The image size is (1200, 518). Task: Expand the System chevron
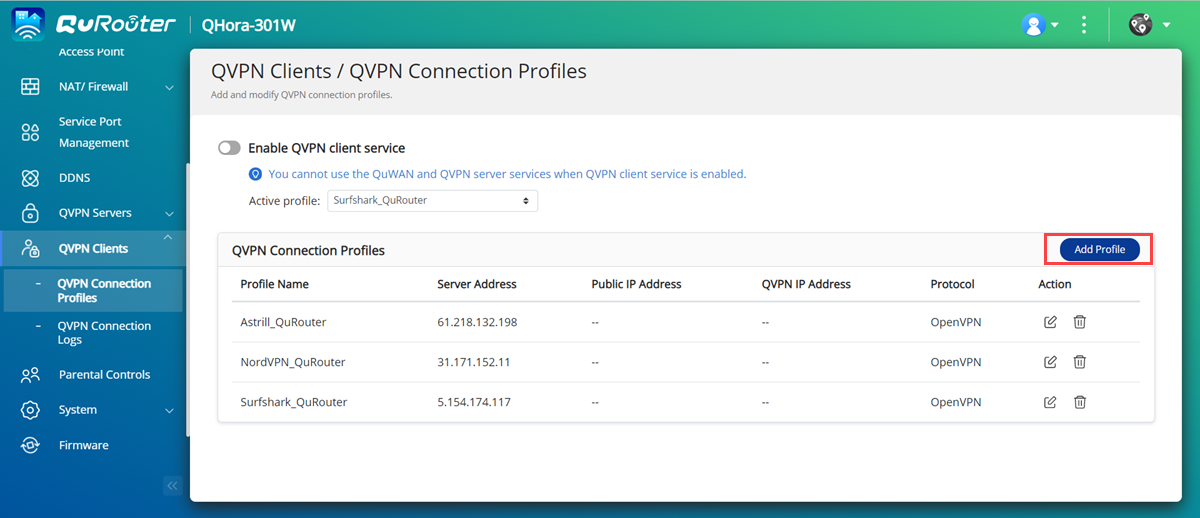click(169, 411)
